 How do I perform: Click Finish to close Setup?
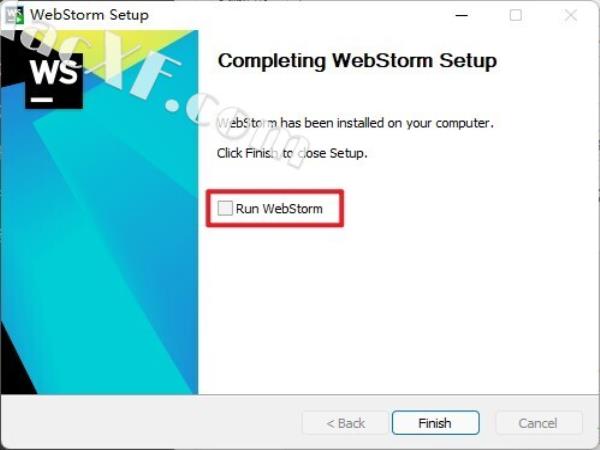click(435, 423)
